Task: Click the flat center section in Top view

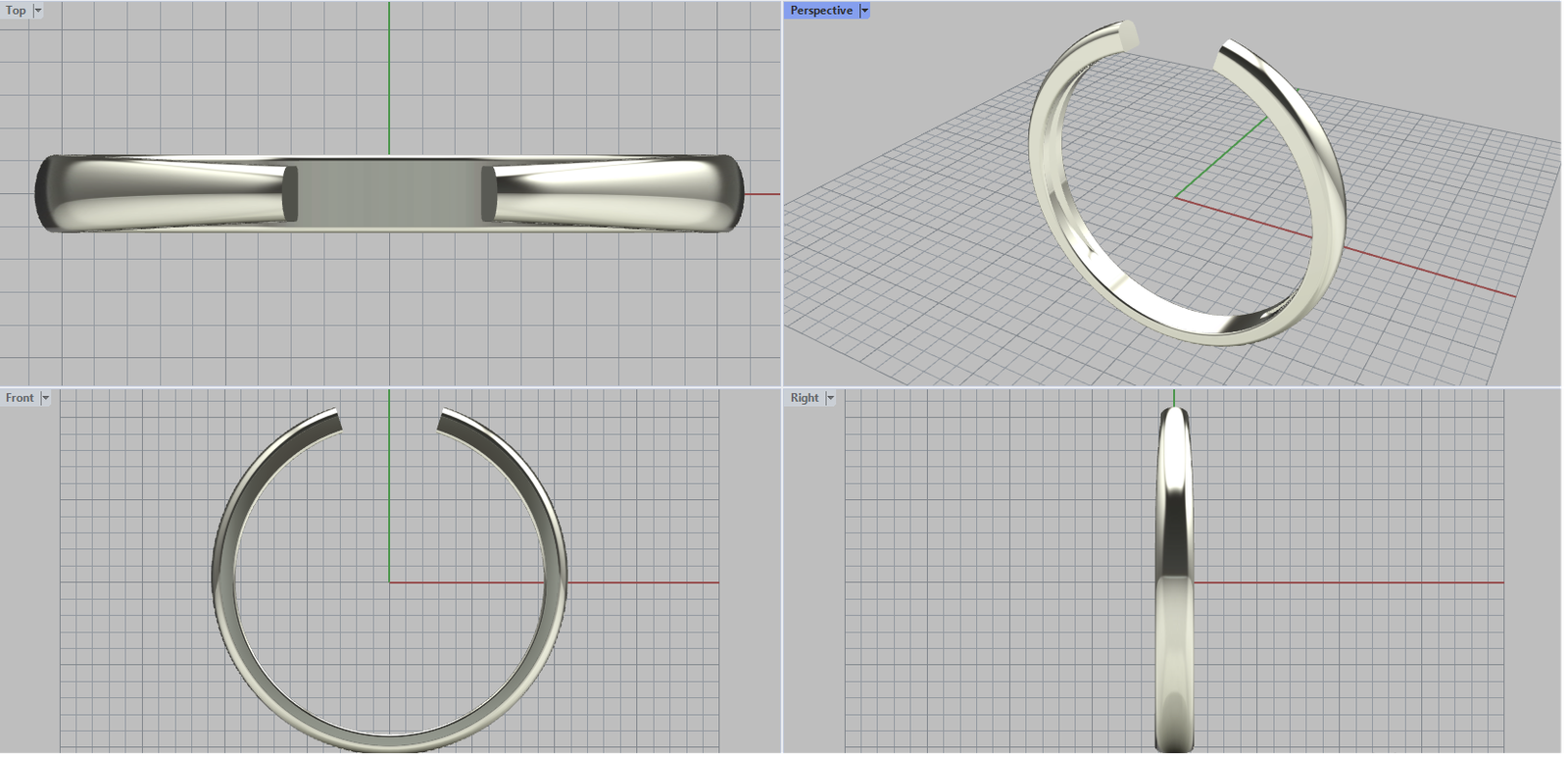Action: (389, 193)
